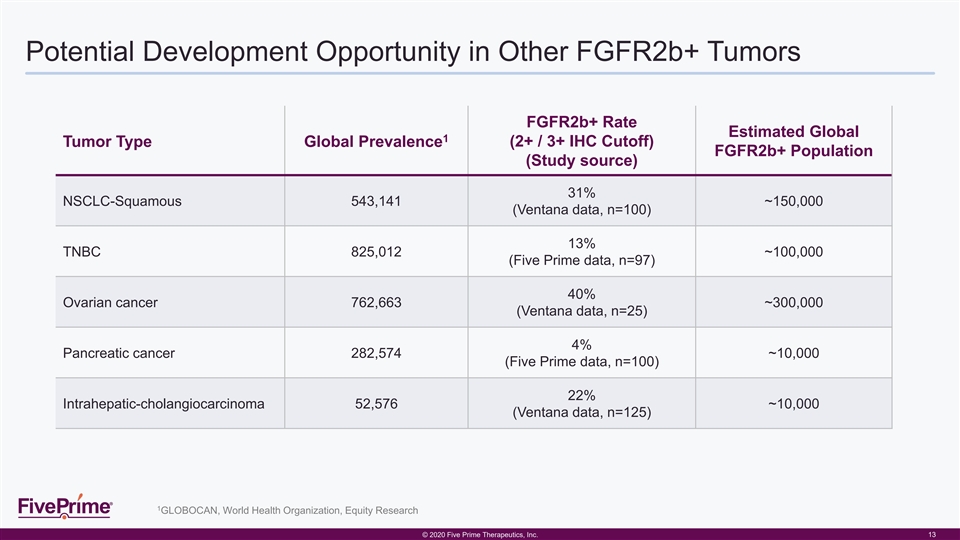Viewport: 960px width, 540px height.
Task: Select the Tumor Type column header
Action: pos(107,141)
